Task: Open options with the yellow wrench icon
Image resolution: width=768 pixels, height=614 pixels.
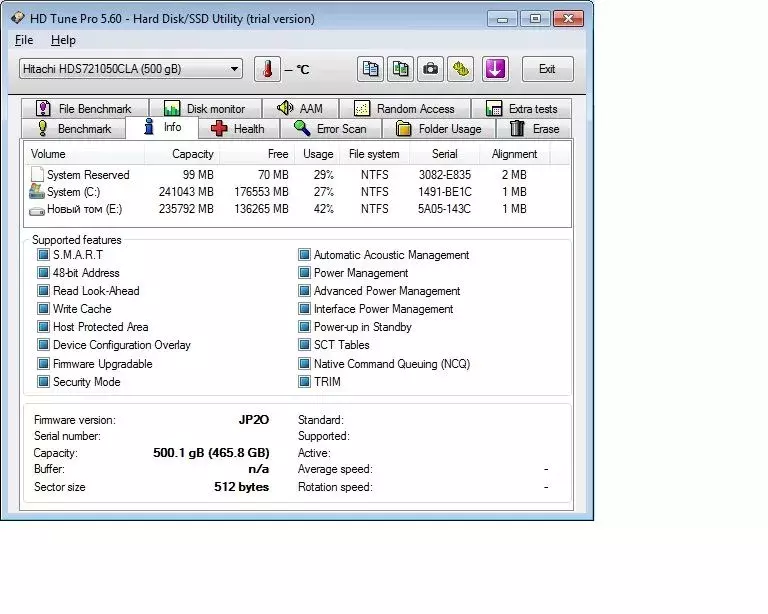Action: [x=460, y=69]
